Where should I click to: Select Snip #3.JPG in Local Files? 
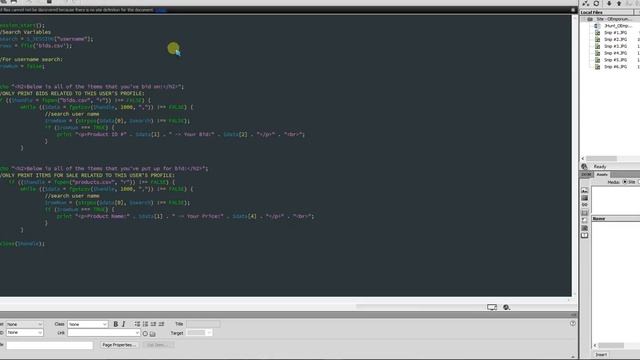click(x=616, y=47)
